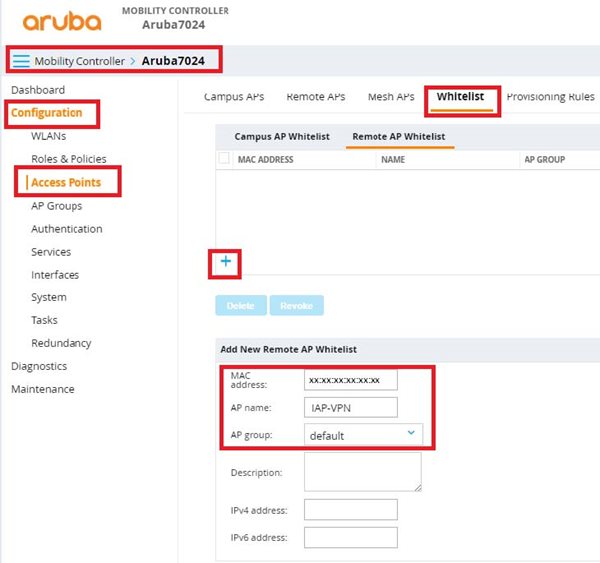Select Access Points in the sidebar
The height and width of the screenshot is (563, 600).
[66, 183]
